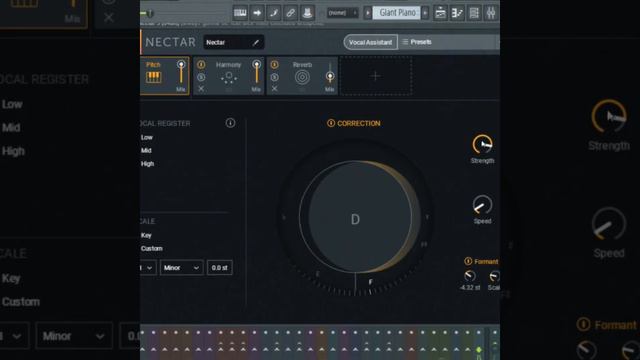Select Low vocal register
This screenshot has width=640, height=360.
point(147,138)
